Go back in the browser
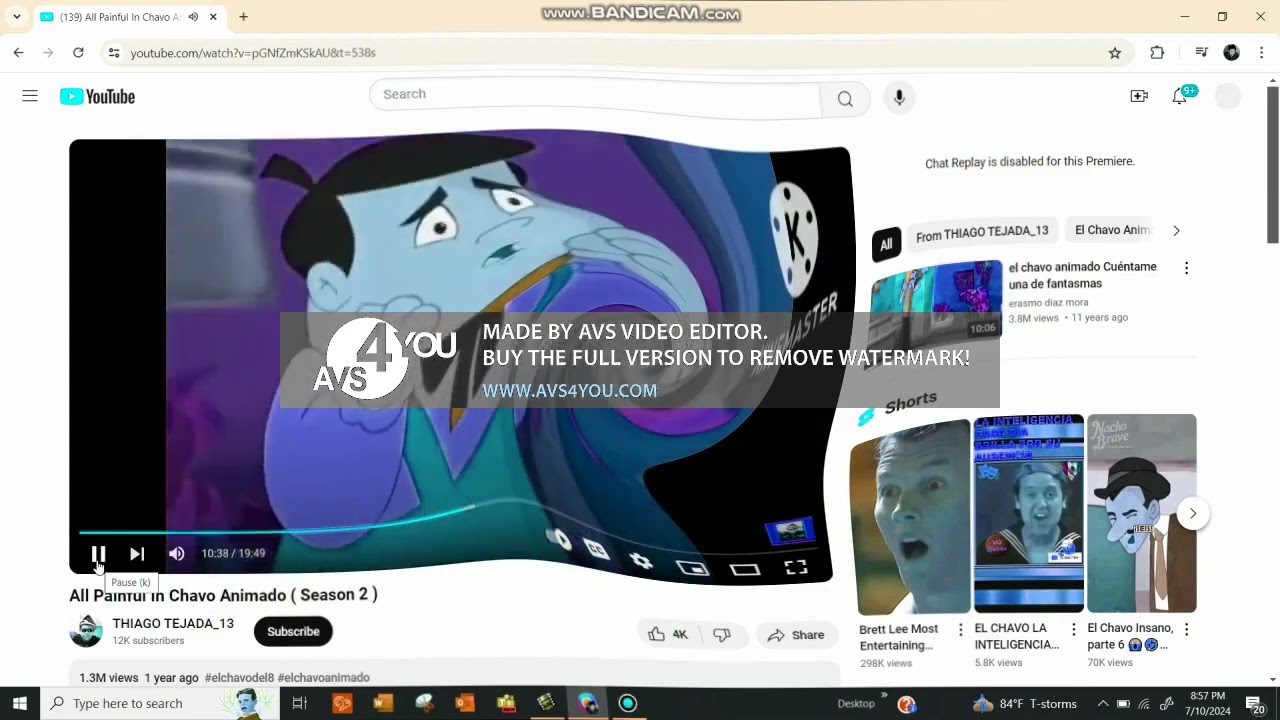The width and height of the screenshot is (1280, 720). 18,53
